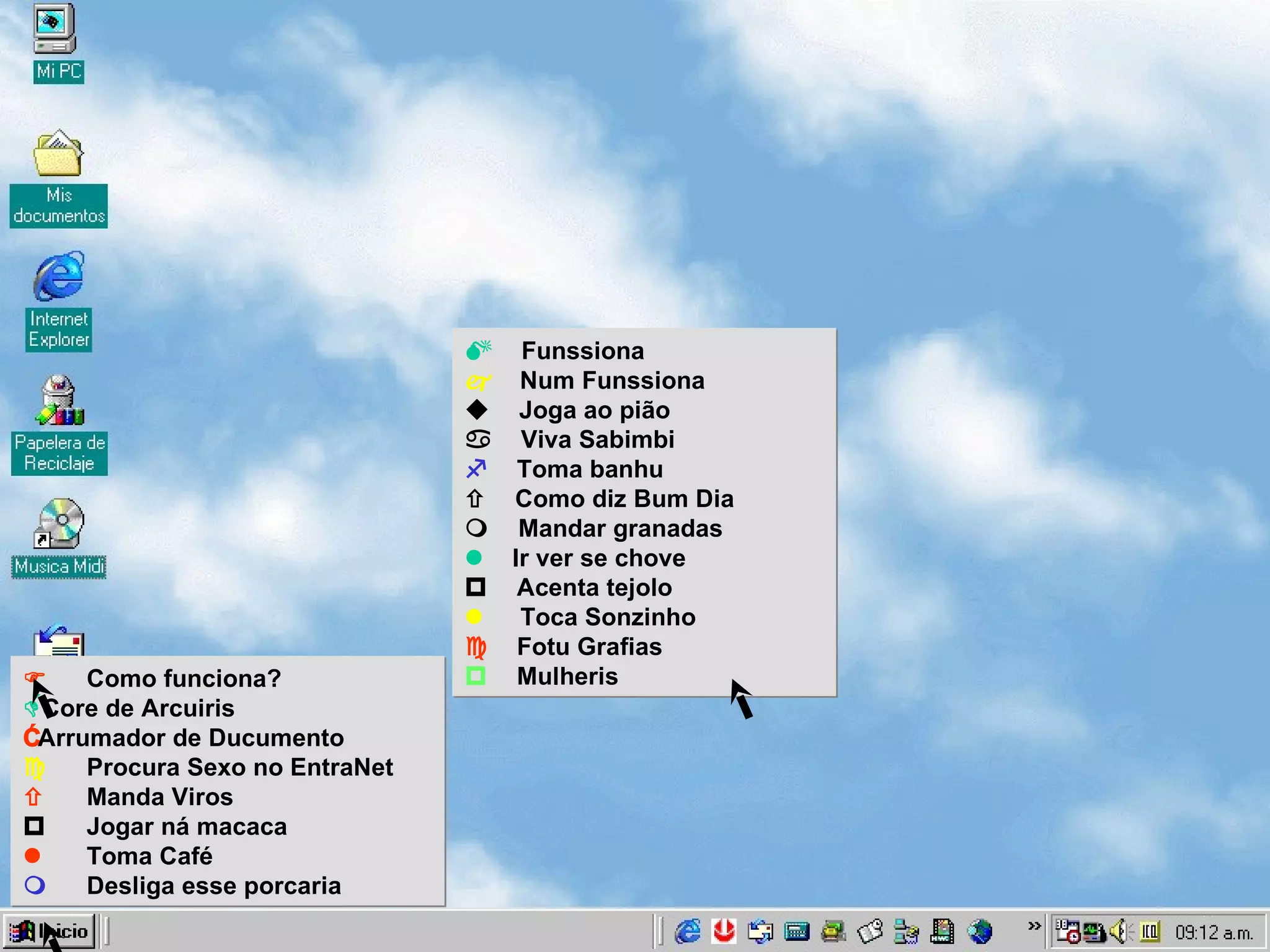Select 'Mulheris' submenu entry
The width and height of the screenshot is (1270, 952).
pyautogui.click(x=567, y=676)
